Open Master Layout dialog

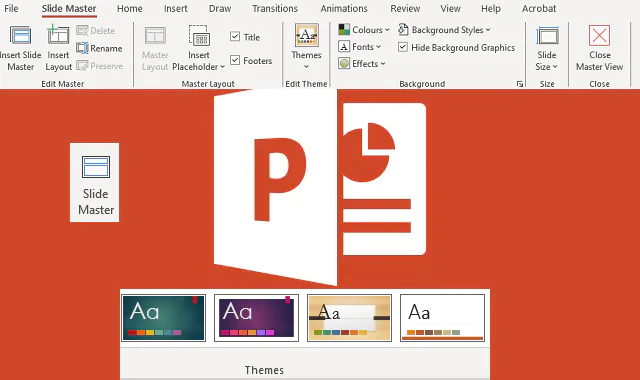tap(155, 48)
